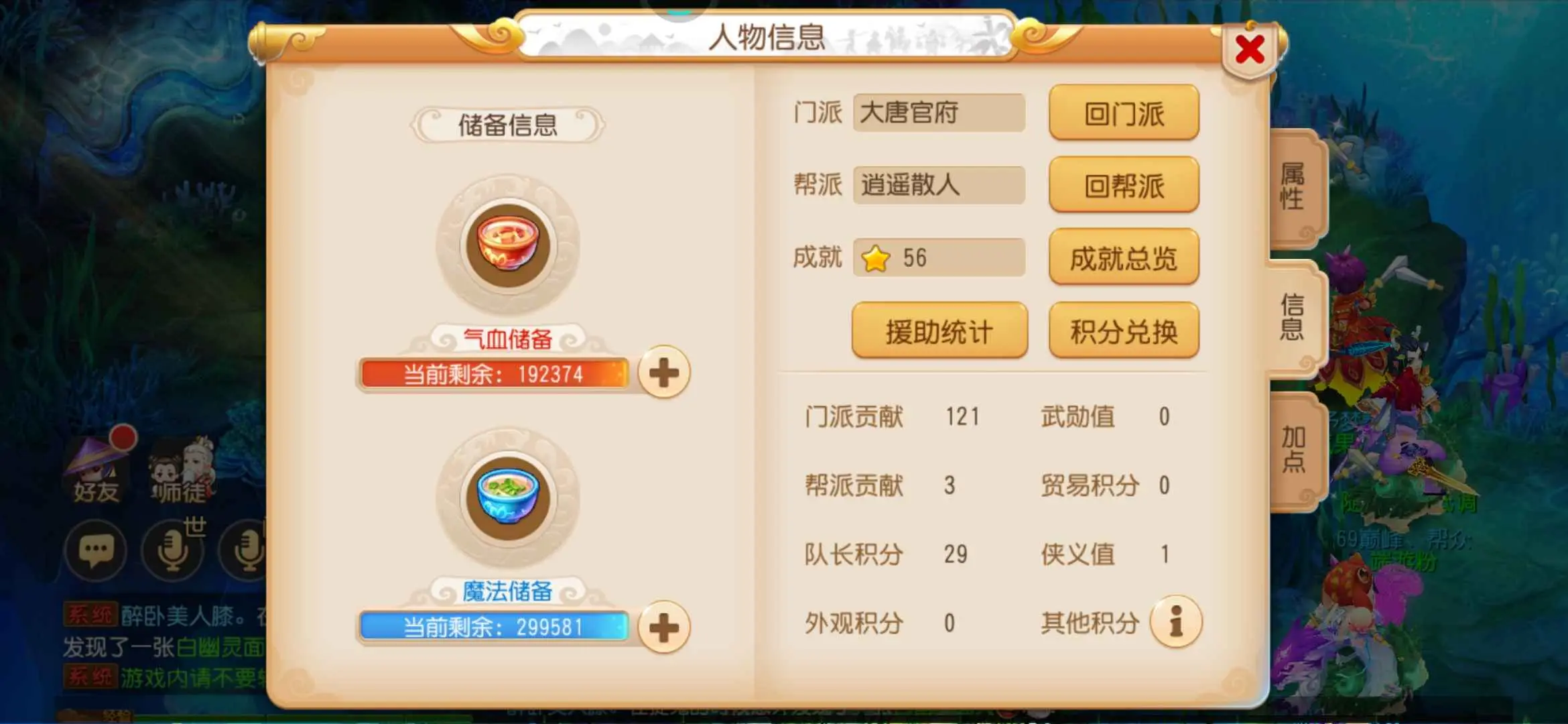Click the gold star achievement icon
Image resolution: width=1568 pixels, height=724 pixels.
click(875, 258)
